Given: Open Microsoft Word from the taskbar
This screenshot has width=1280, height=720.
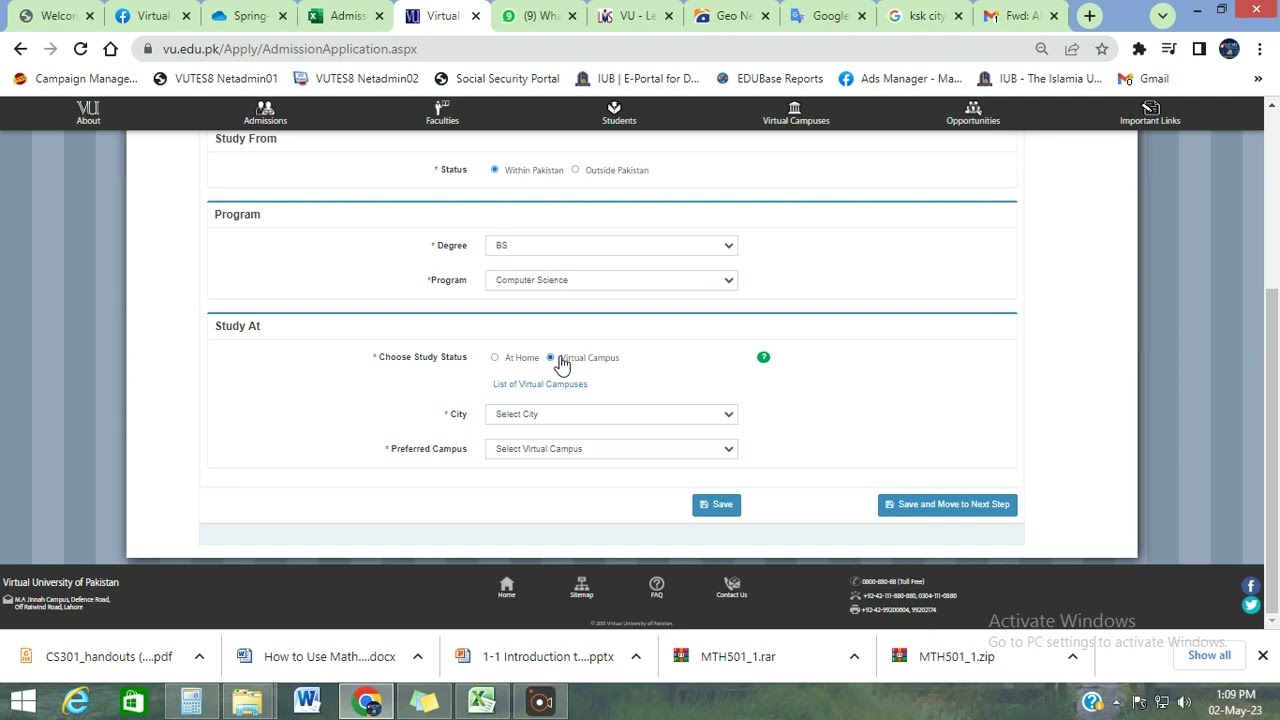Looking at the screenshot, I should point(308,701).
